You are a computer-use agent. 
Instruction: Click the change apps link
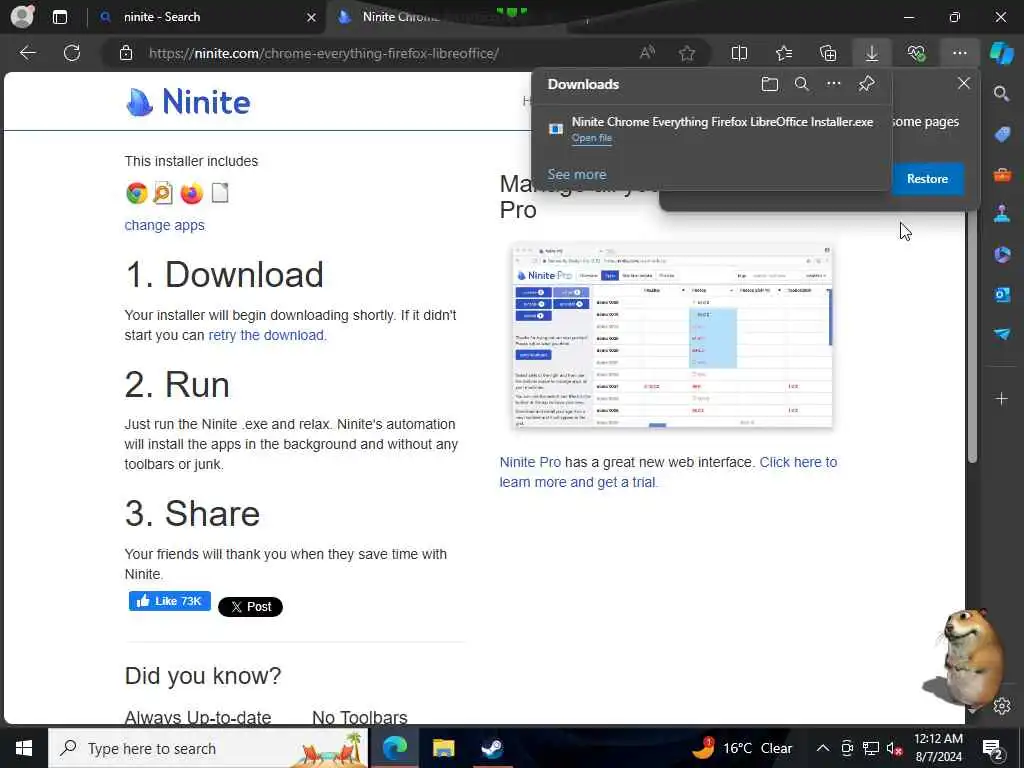[165, 225]
